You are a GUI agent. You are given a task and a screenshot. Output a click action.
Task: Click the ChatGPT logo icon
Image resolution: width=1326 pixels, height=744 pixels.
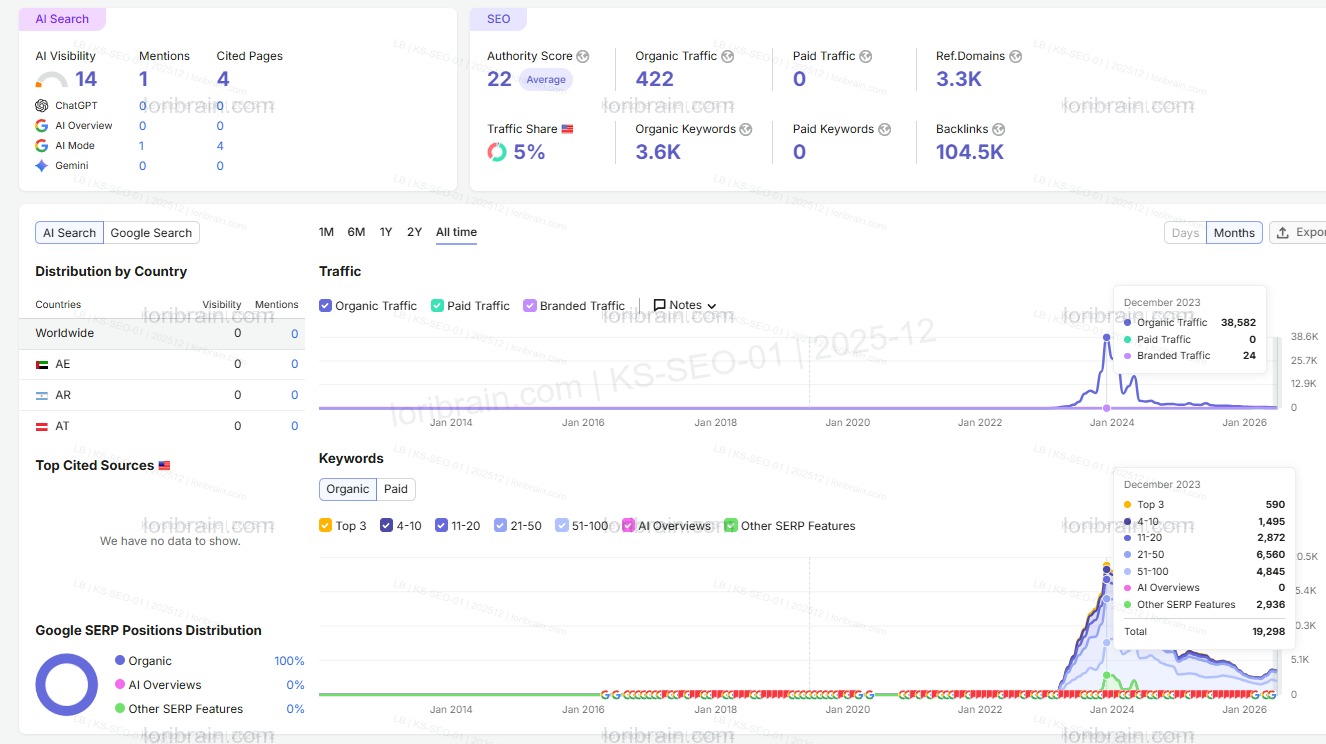click(x=41, y=106)
